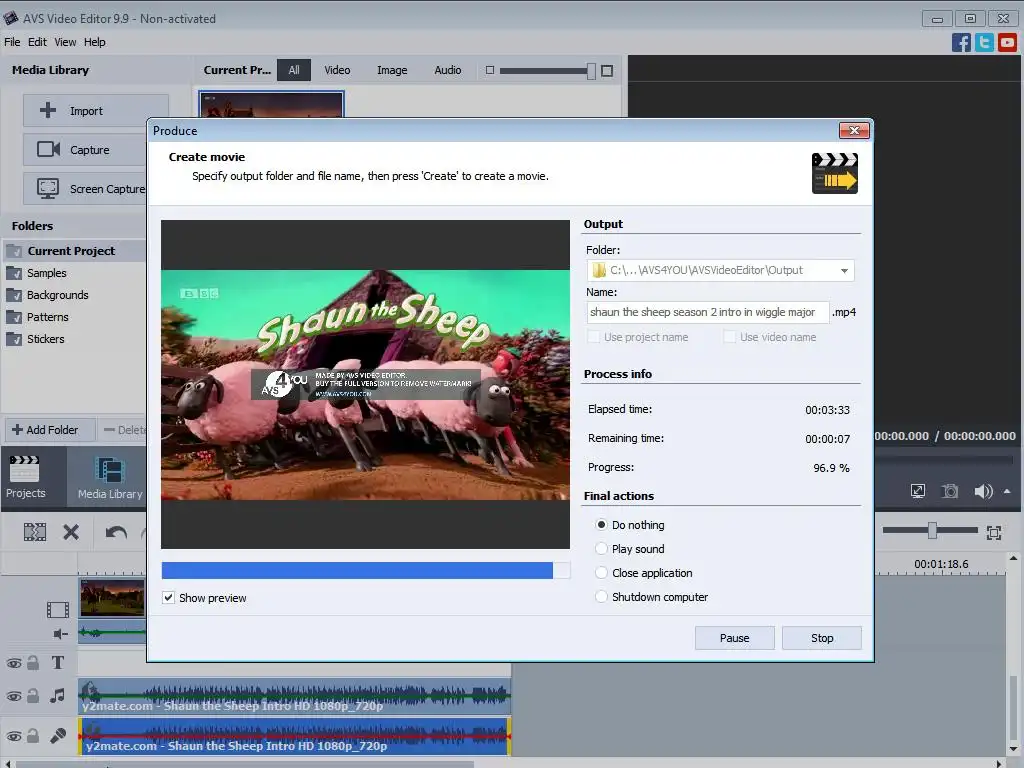Click the output file Name field
This screenshot has height=768, width=1024.
(708, 312)
